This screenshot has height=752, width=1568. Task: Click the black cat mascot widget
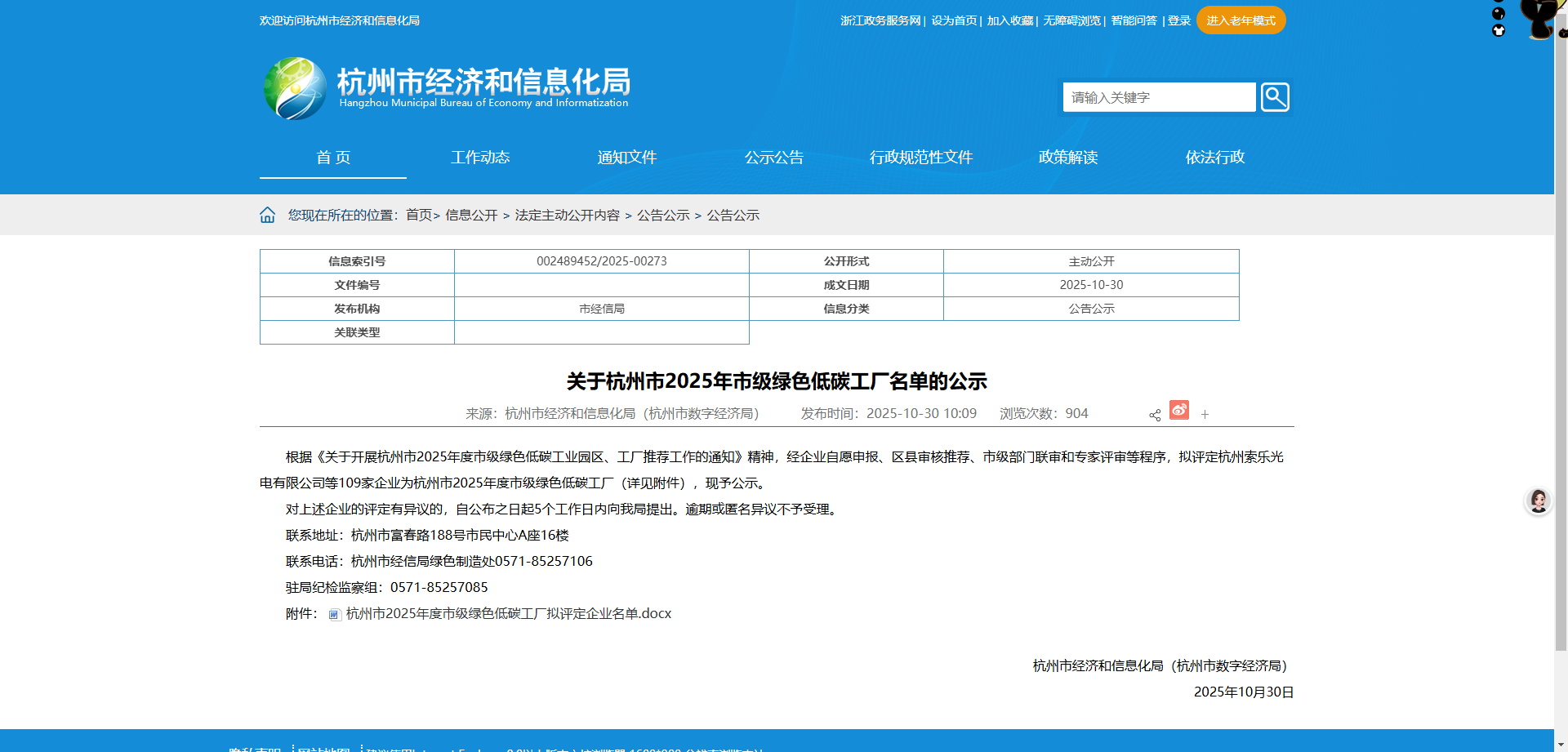[x=1539, y=18]
